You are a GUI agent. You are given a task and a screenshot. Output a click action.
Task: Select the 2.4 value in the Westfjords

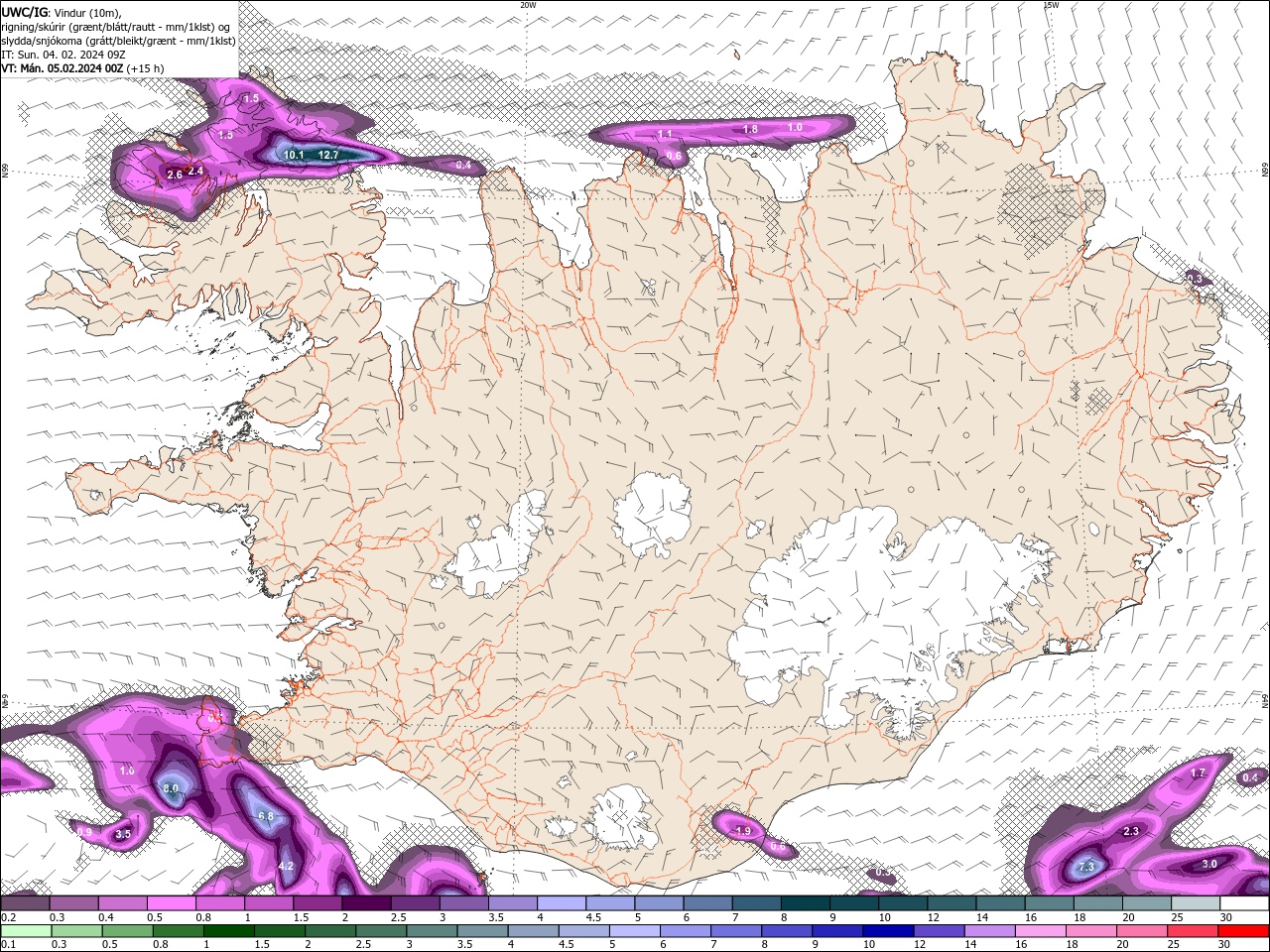coord(195,171)
